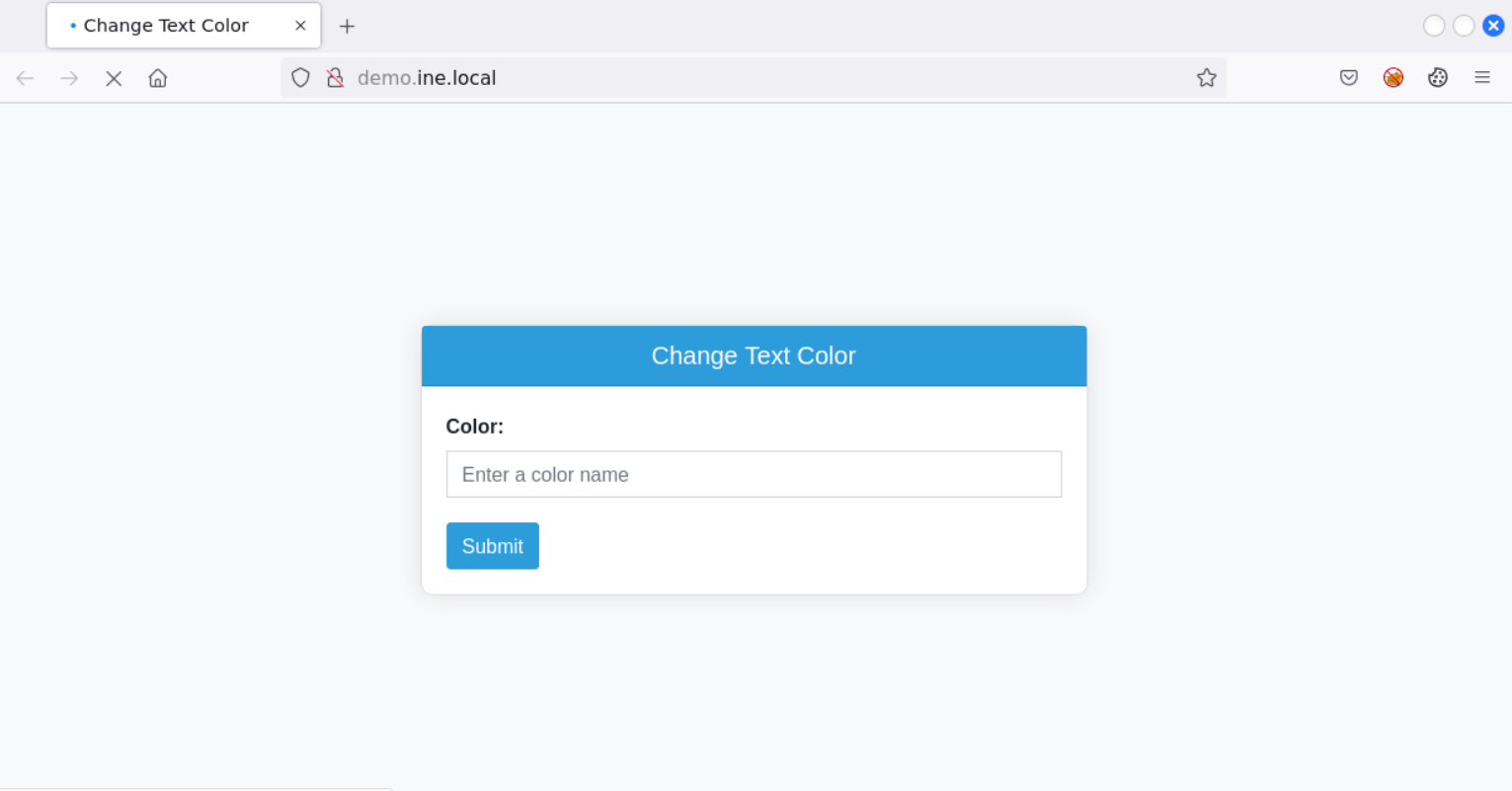Open the tracking protection shield panel
Image resolution: width=1512 pixels, height=791 pixels.
301,78
